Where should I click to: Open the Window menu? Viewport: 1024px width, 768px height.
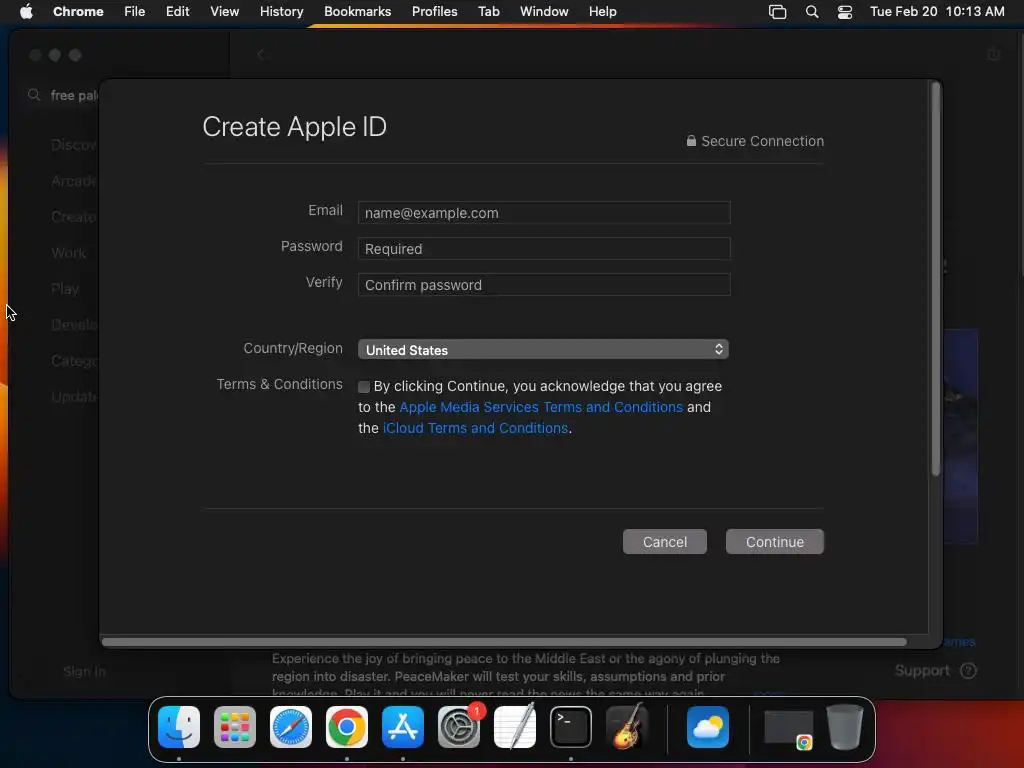tap(544, 11)
